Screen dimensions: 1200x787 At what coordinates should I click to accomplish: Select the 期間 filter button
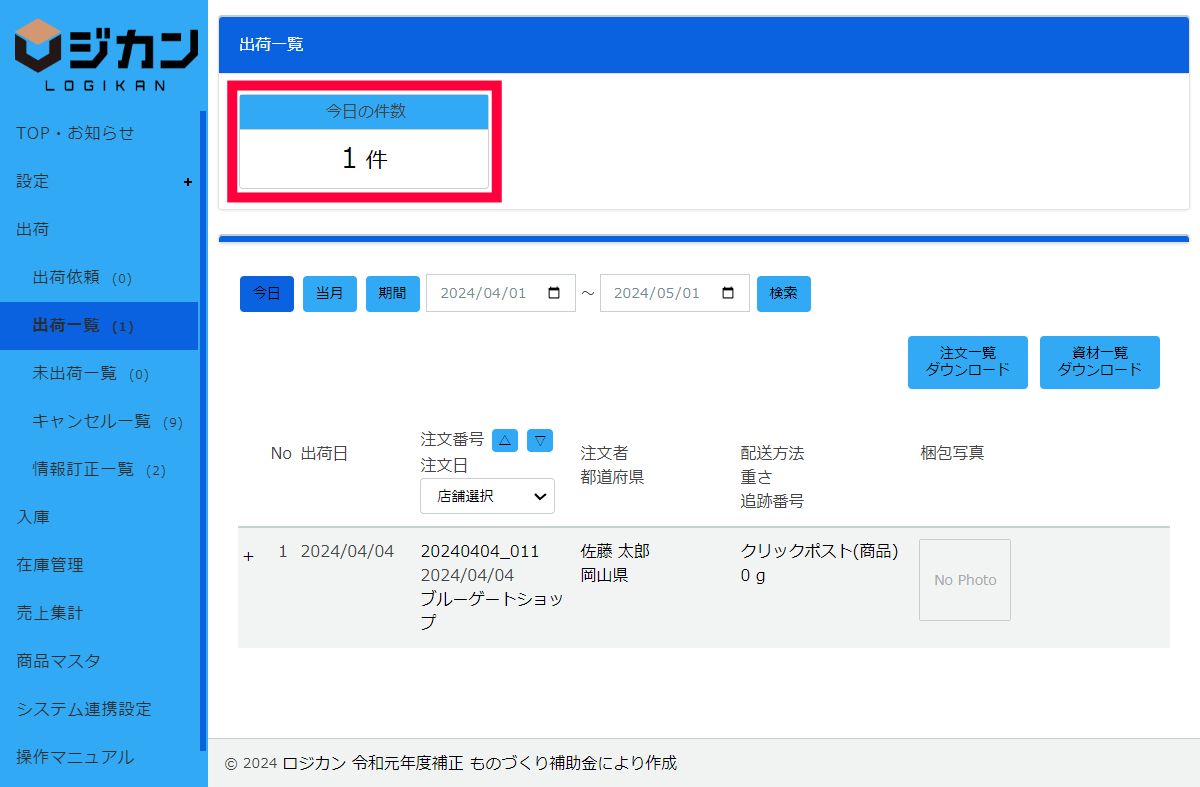[x=392, y=294]
